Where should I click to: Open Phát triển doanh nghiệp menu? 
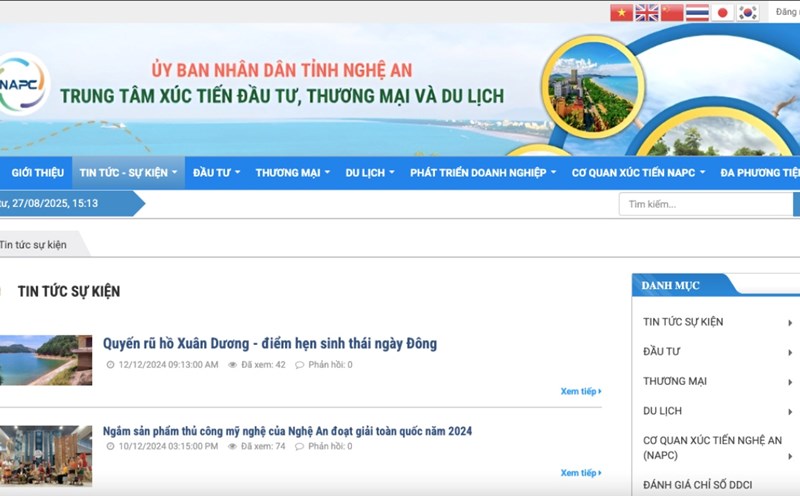click(483, 173)
